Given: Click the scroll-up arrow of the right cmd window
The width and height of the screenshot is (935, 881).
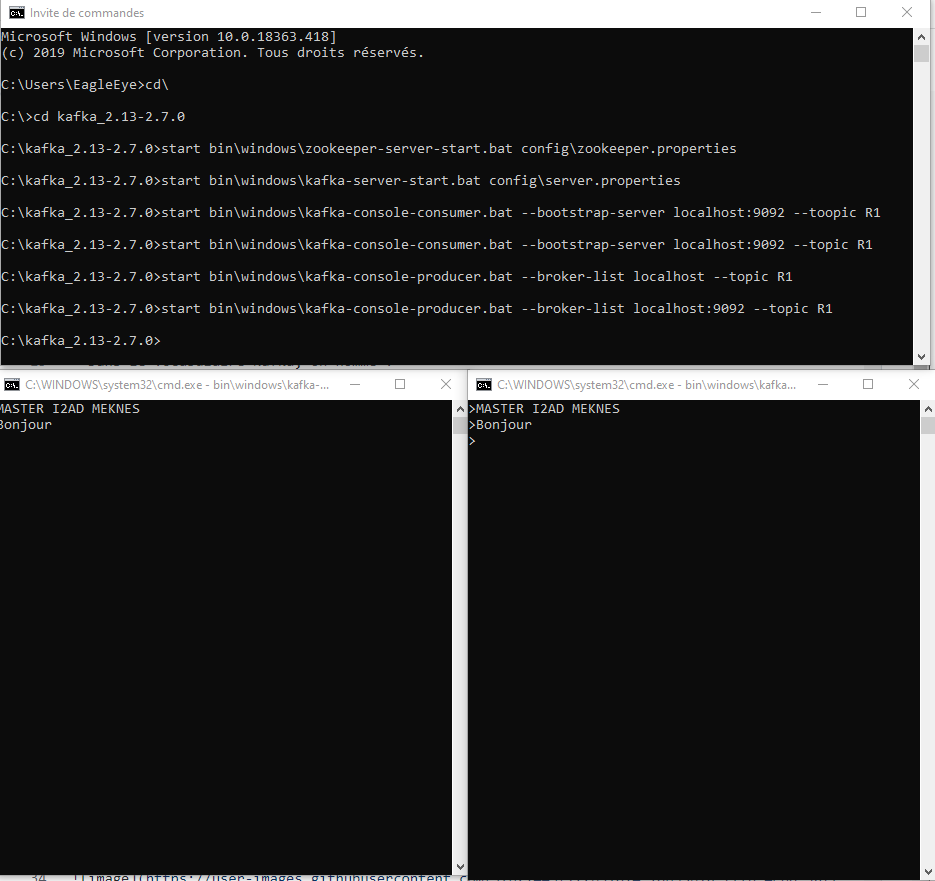Looking at the screenshot, I should click(927, 407).
